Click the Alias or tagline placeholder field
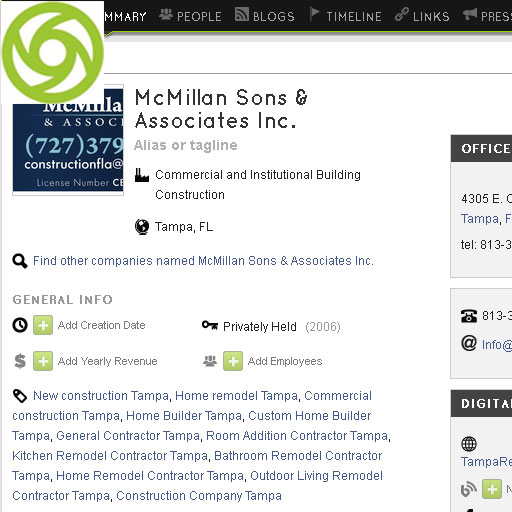Screen dimensions: 512x512 (x=186, y=145)
